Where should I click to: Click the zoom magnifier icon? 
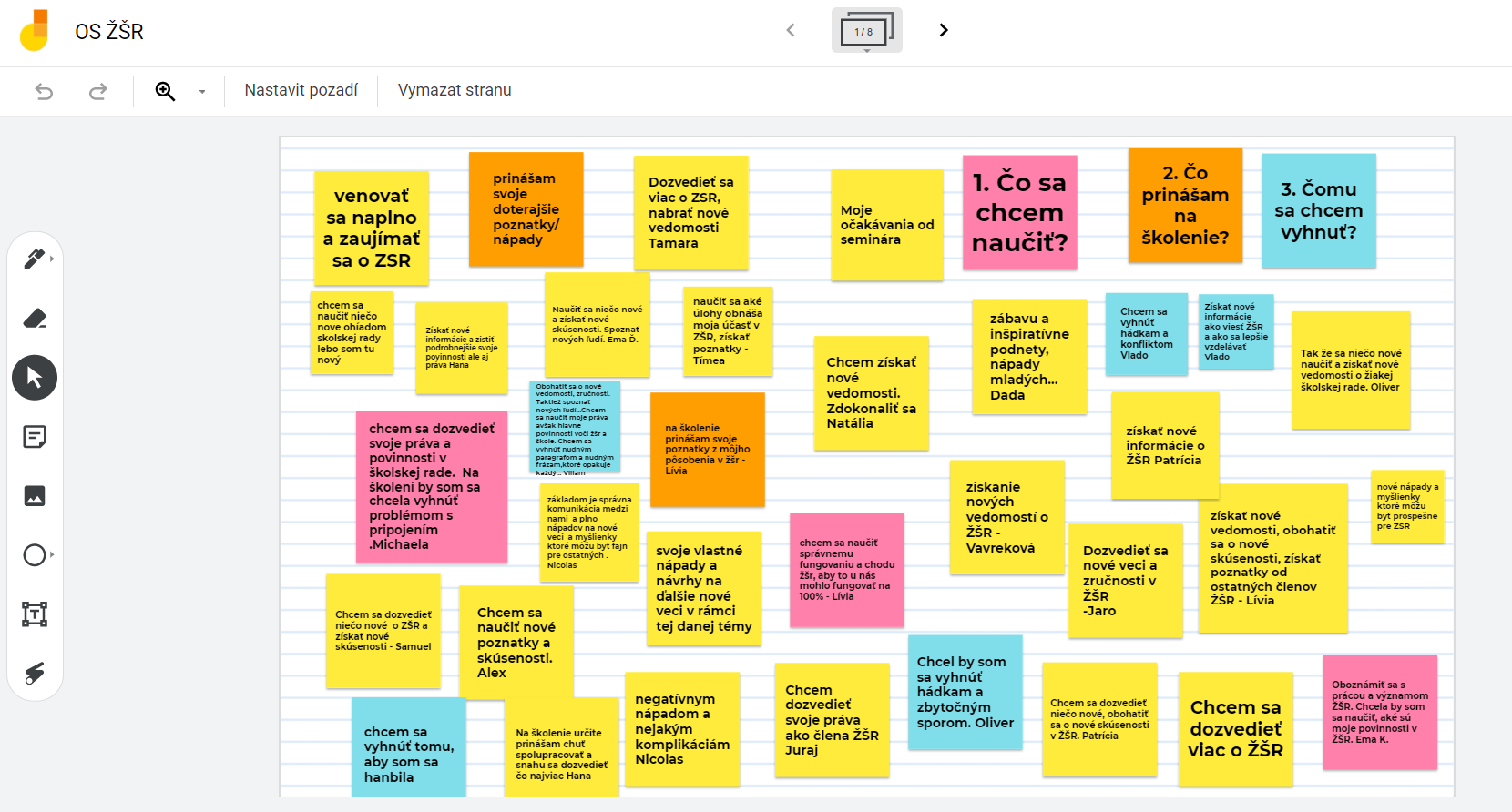tap(165, 91)
